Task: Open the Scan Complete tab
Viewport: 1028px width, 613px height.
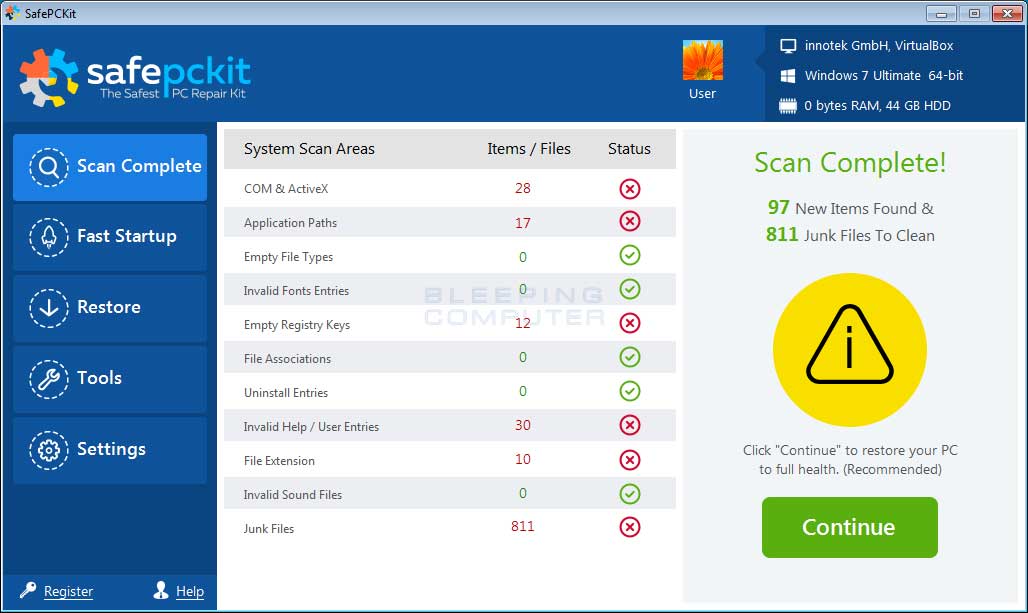Action: click(x=110, y=167)
